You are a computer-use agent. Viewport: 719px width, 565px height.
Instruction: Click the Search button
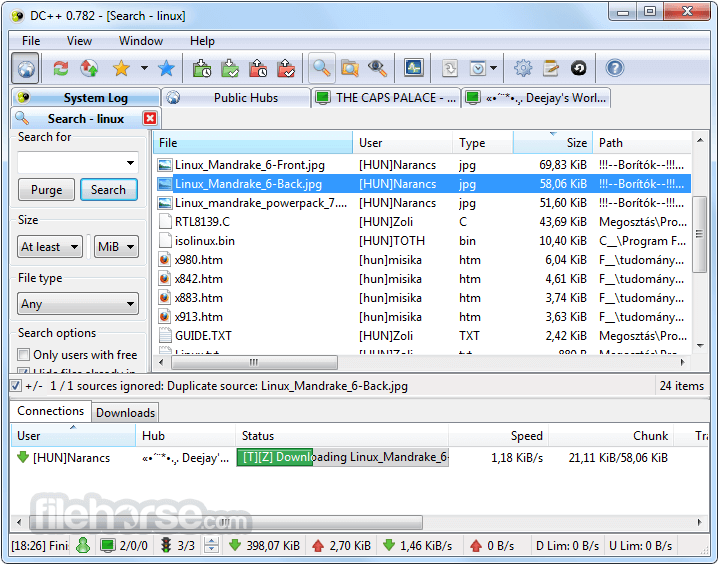click(108, 189)
